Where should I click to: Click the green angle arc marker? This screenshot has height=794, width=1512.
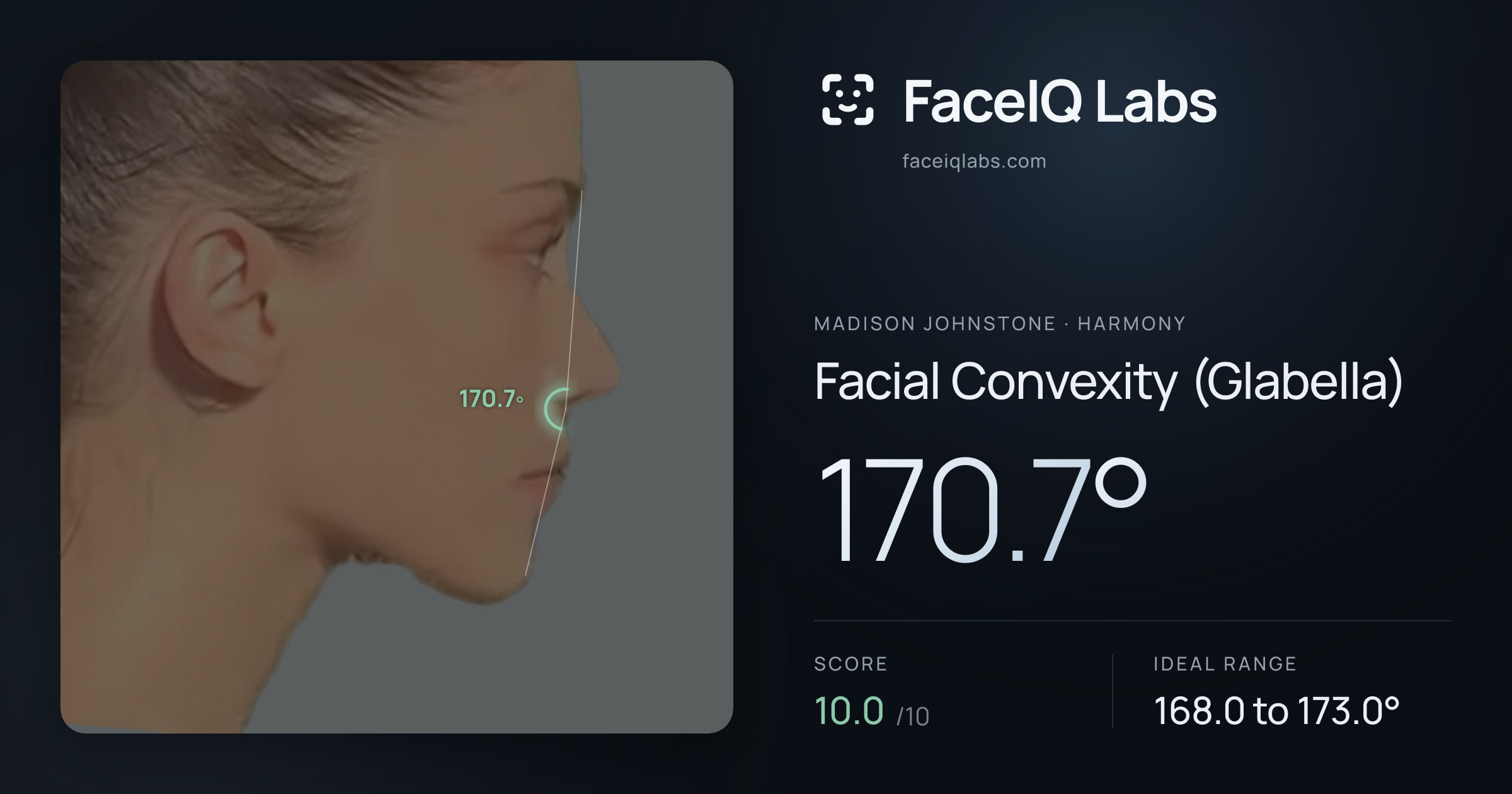click(x=556, y=409)
